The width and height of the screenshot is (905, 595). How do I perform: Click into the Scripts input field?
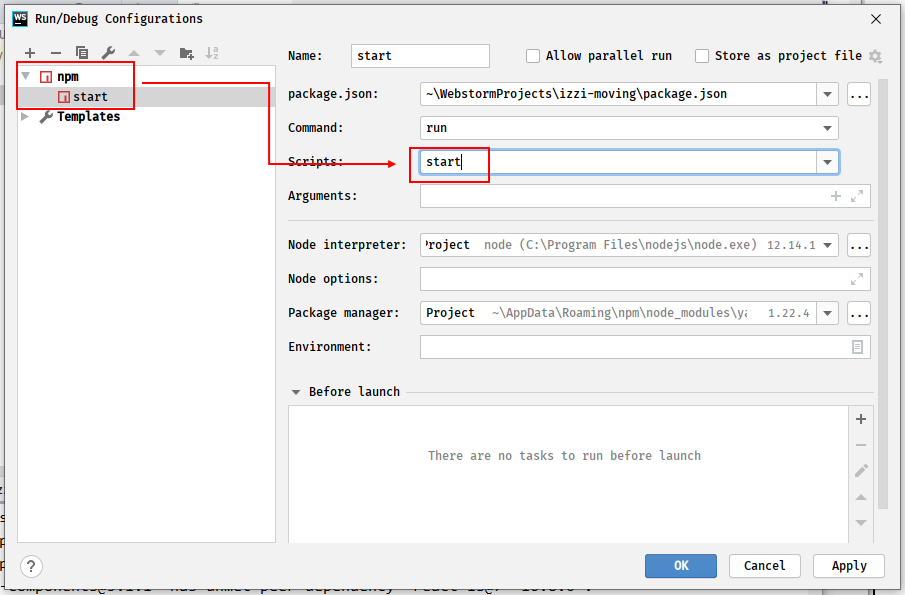(618, 162)
